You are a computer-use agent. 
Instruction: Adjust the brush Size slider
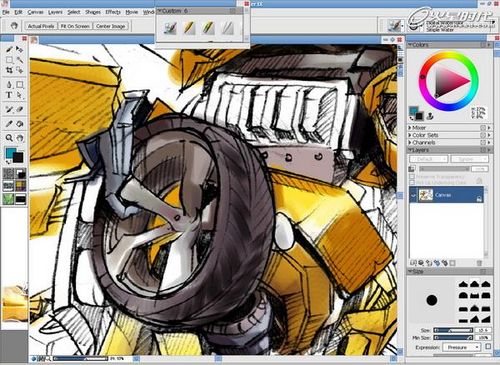453,330
